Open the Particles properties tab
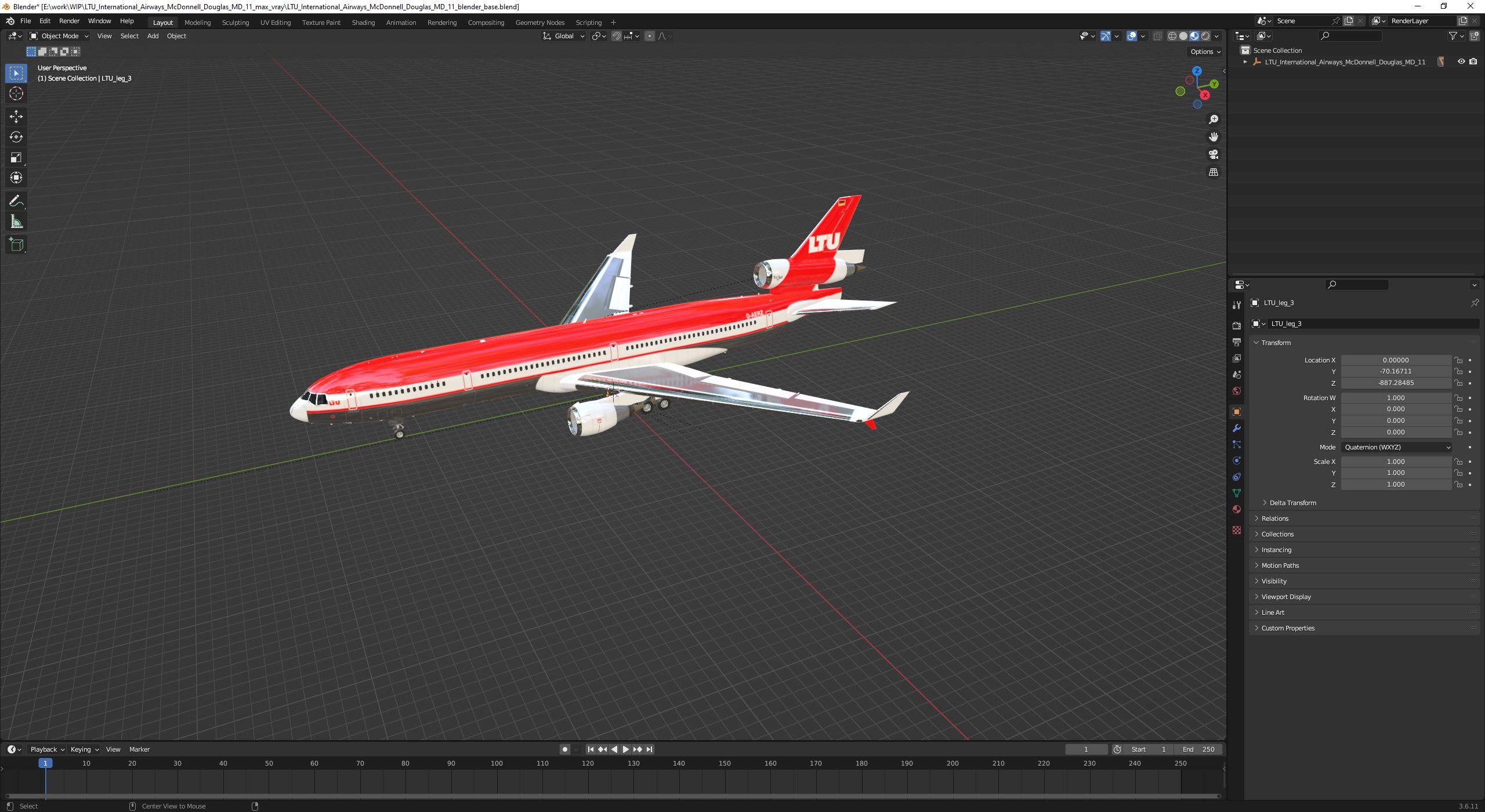The image size is (1485, 812). pos(1237,444)
